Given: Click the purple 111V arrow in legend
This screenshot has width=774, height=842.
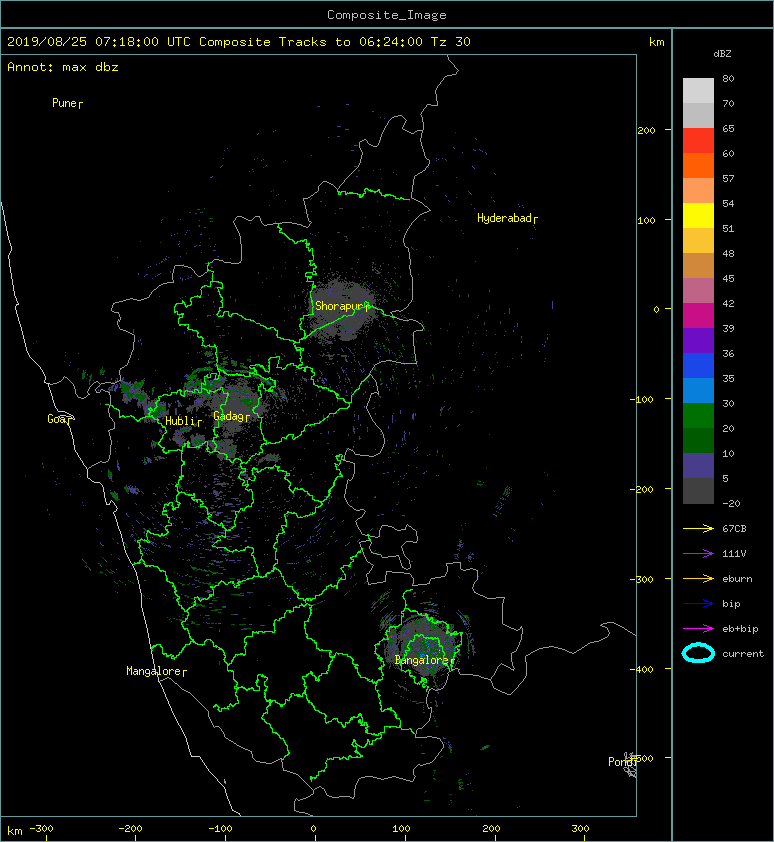Looking at the screenshot, I should [x=698, y=554].
